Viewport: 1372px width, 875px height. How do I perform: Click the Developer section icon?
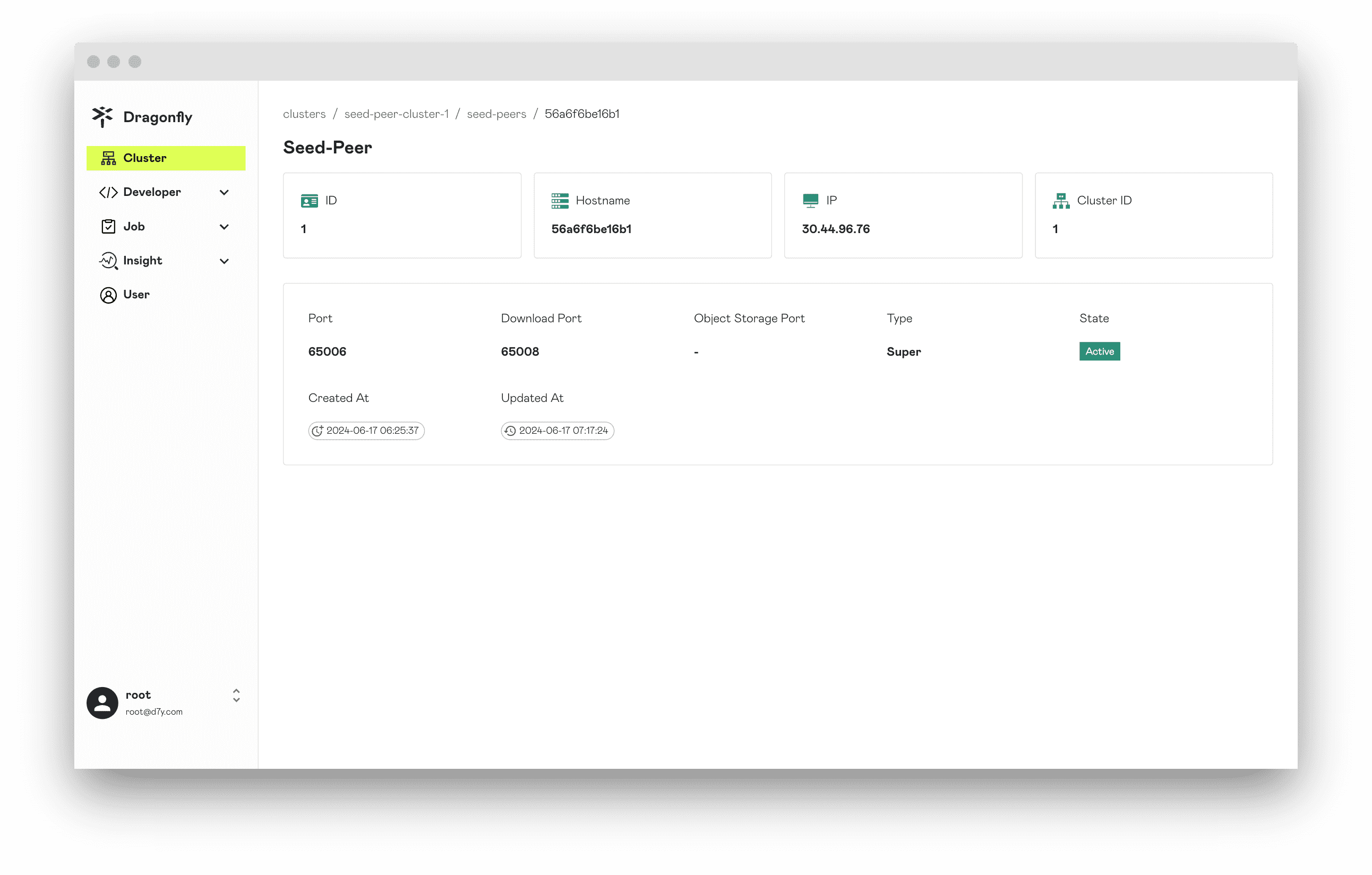pyautogui.click(x=108, y=192)
